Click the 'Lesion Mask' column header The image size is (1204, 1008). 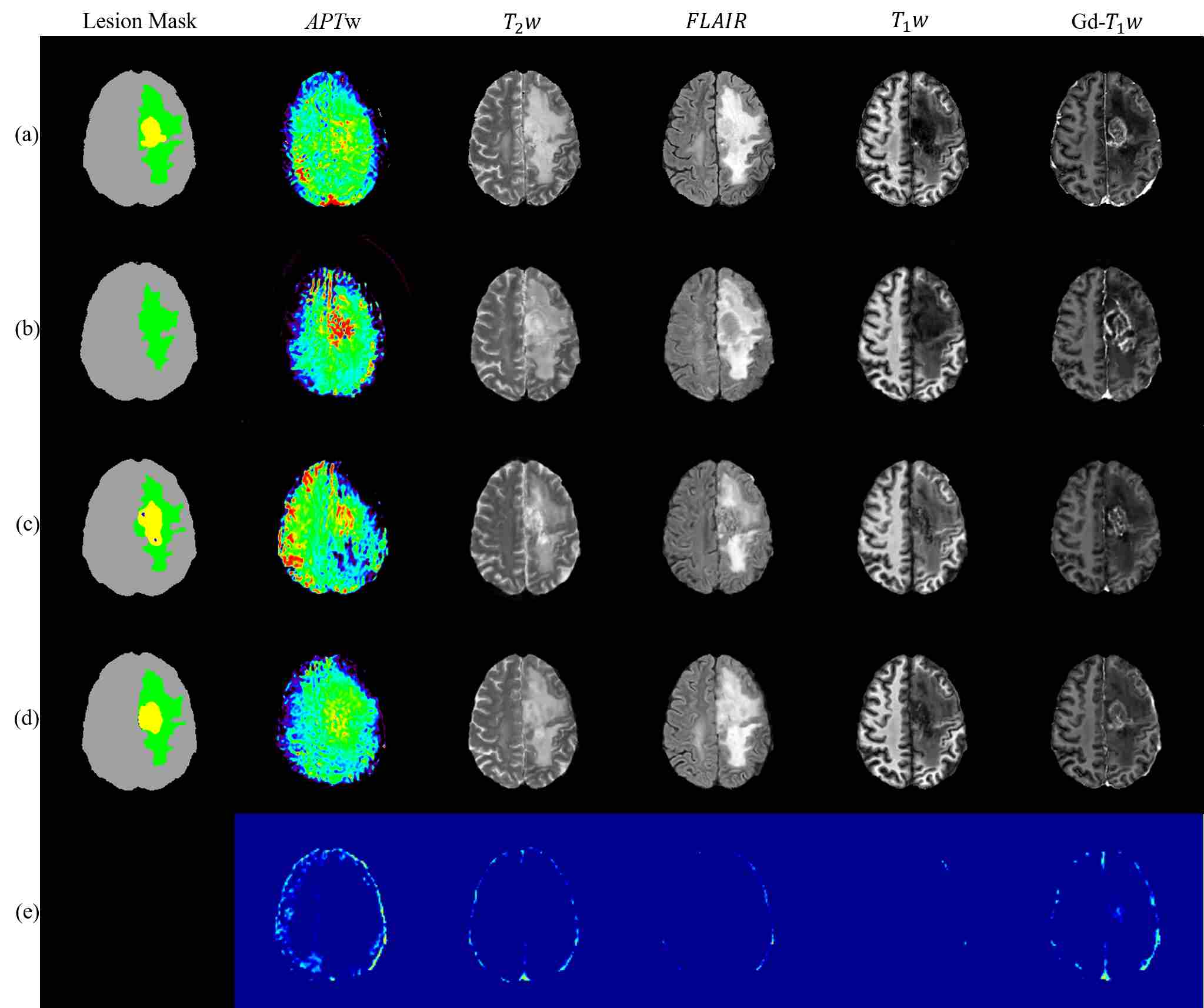pyautogui.click(x=139, y=22)
